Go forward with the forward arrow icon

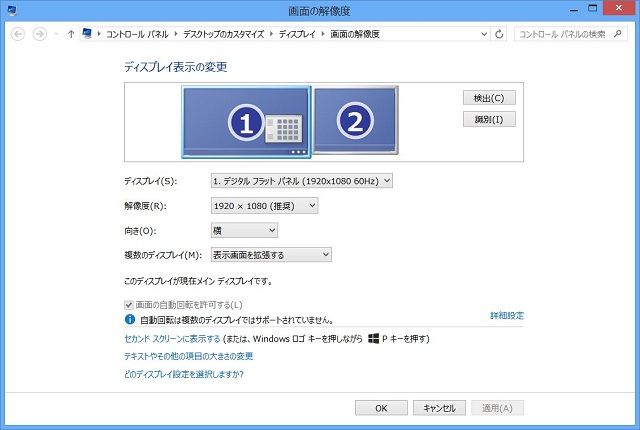[40, 34]
